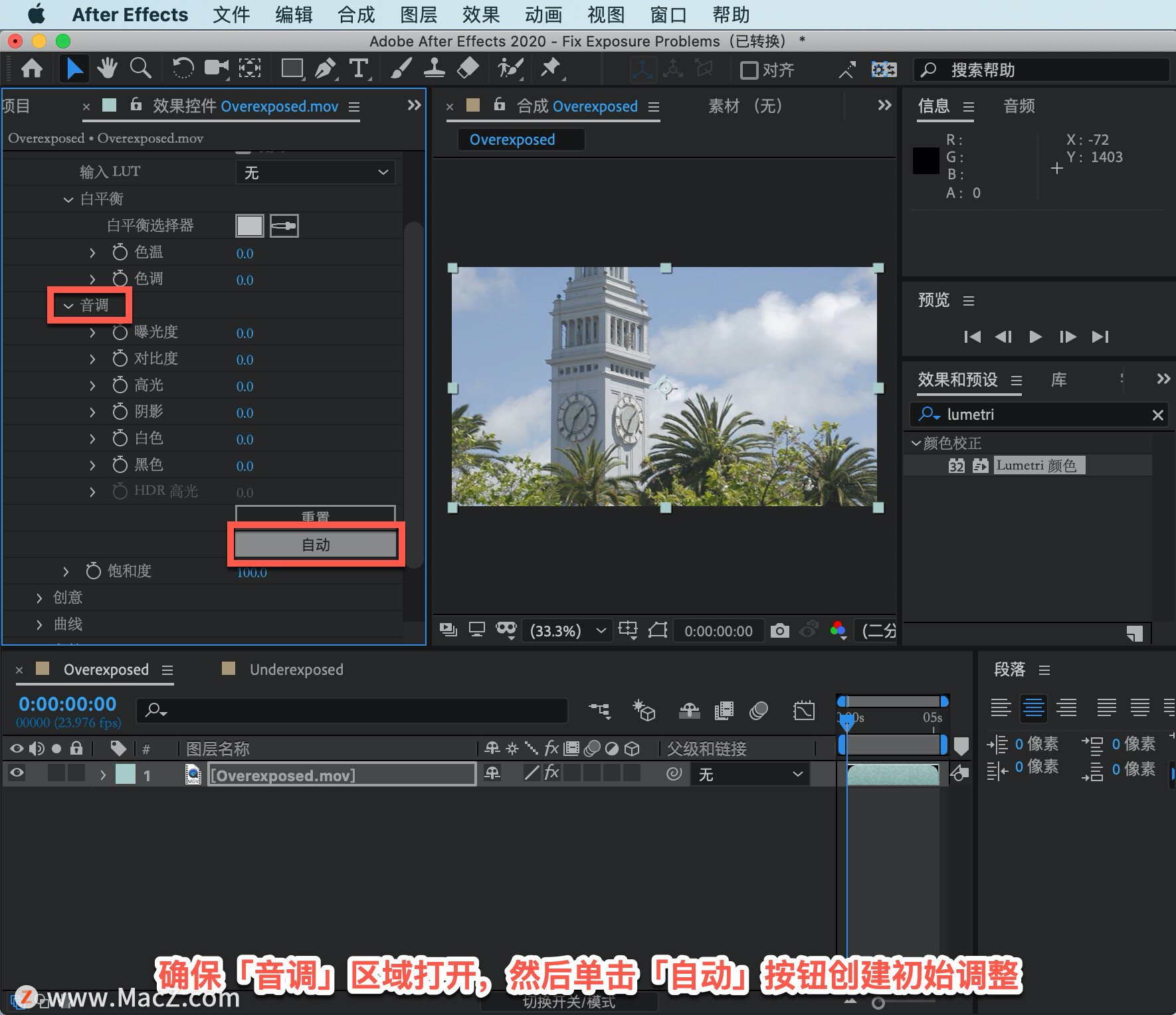1176x1015 pixels.
Task: Select the Pan Behind anchor tool
Action: pos(250,68)
